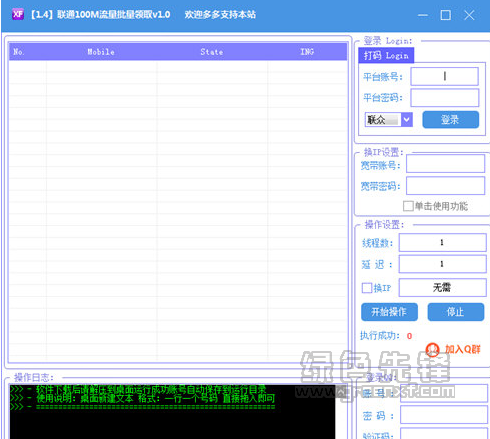Image resolution: width=490 pixels, height=439 pixels.
Task: Close the application window
Action: tap(469, 15)
